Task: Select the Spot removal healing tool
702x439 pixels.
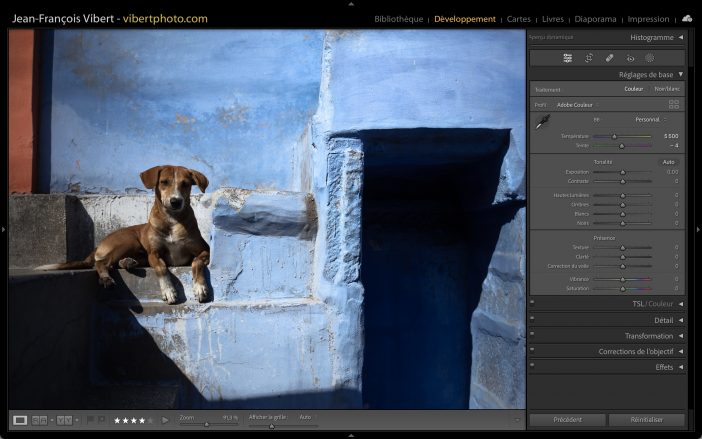Action: pyautogui.click(x=609, y=58)
